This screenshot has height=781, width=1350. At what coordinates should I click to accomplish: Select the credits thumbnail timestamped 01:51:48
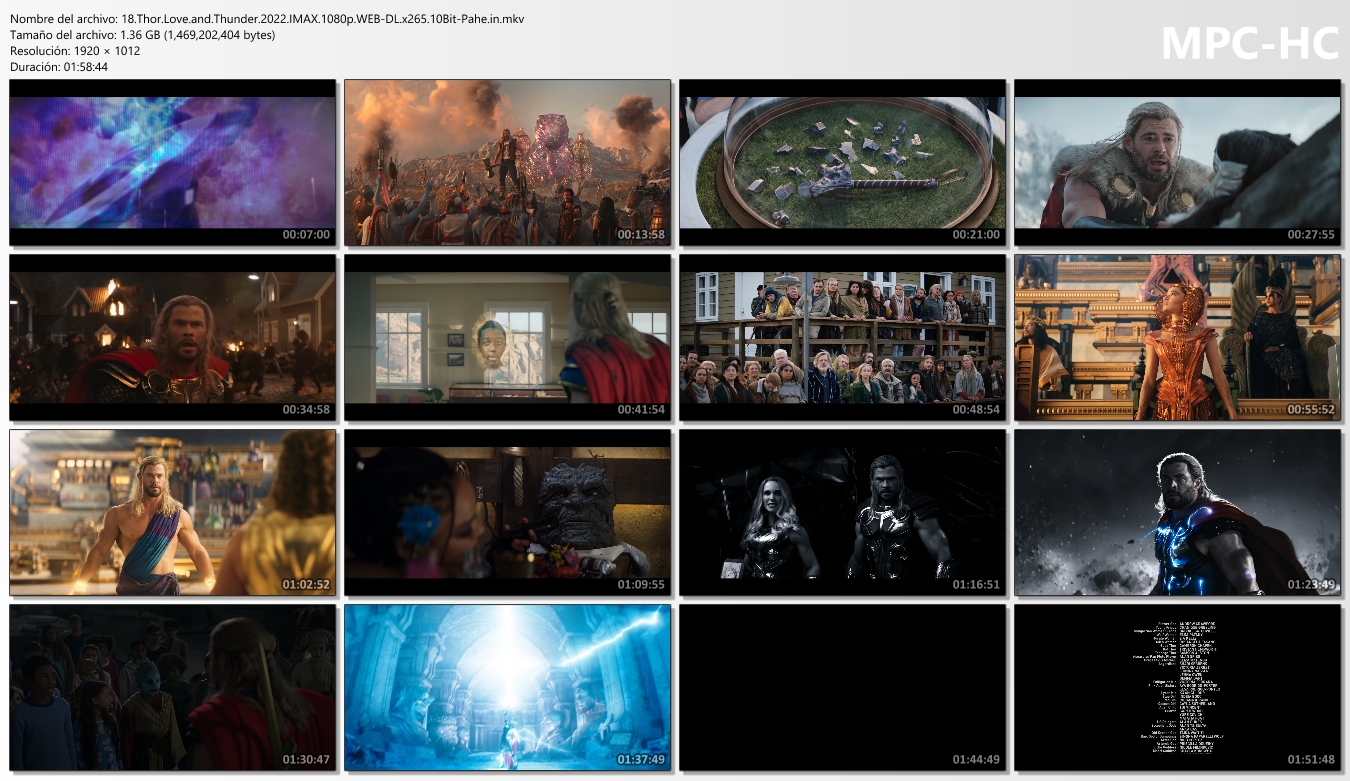pos(1177,688)
